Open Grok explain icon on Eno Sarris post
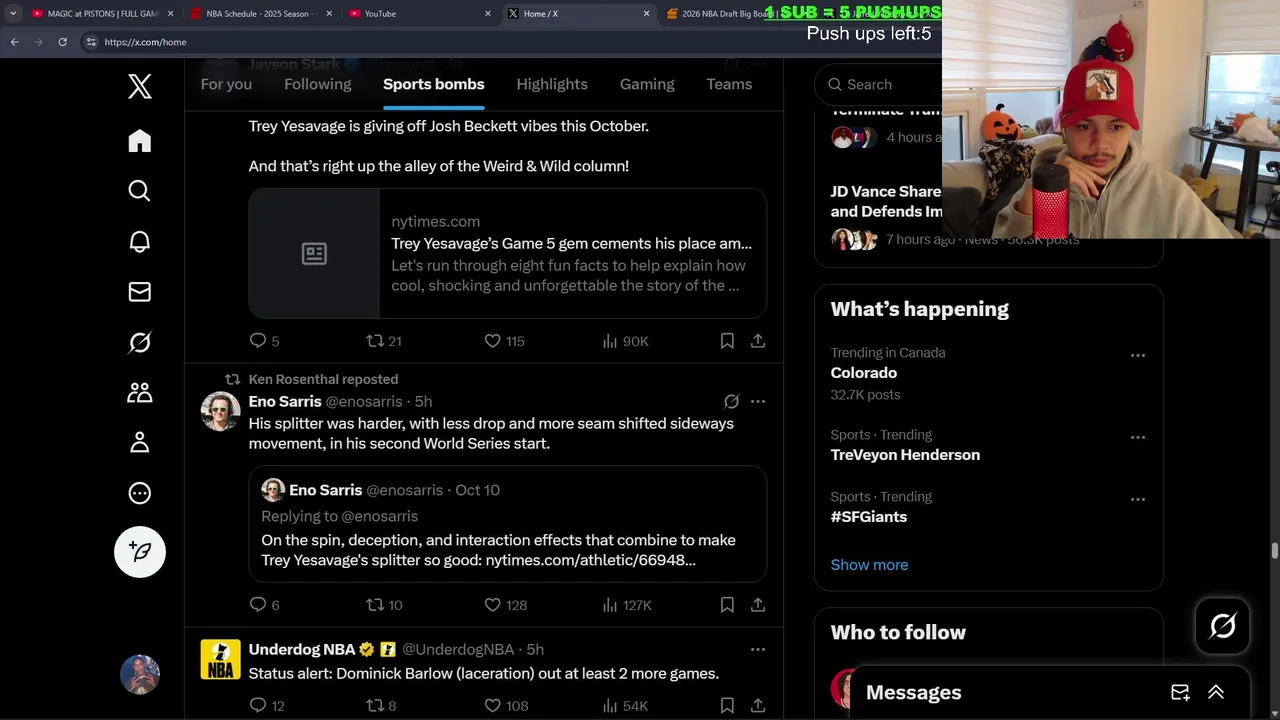1280x720 pixels. pyautogui.click(x=732, y=401)
